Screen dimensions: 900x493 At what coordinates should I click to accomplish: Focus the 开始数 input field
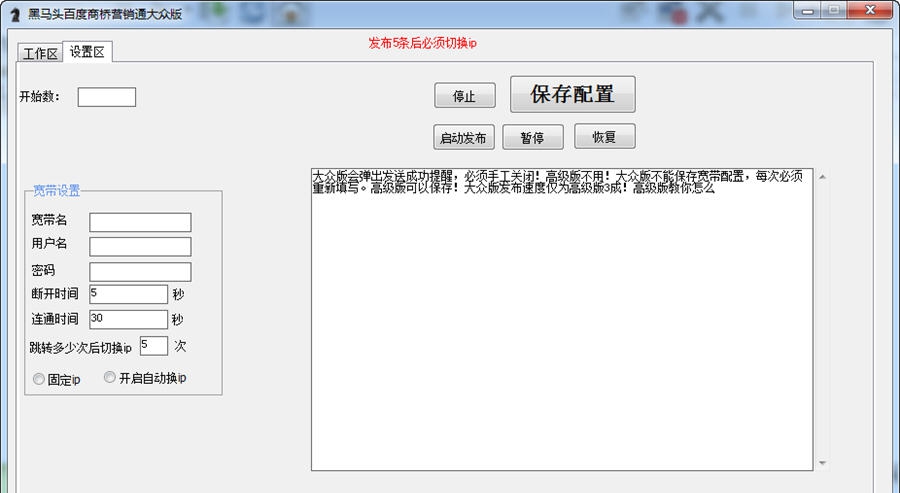(107, 97)
